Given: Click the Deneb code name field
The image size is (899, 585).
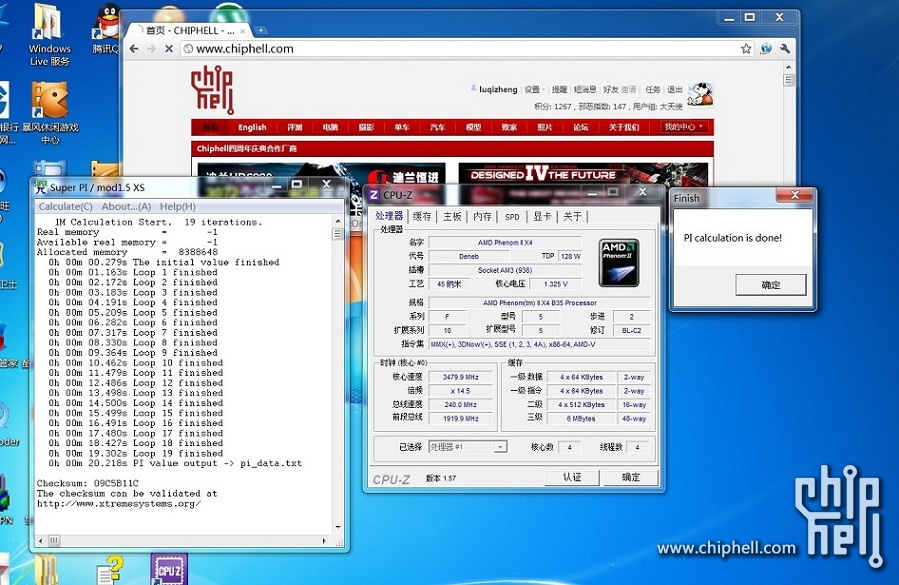Looking at the screenshot, I should click(468, 256).
